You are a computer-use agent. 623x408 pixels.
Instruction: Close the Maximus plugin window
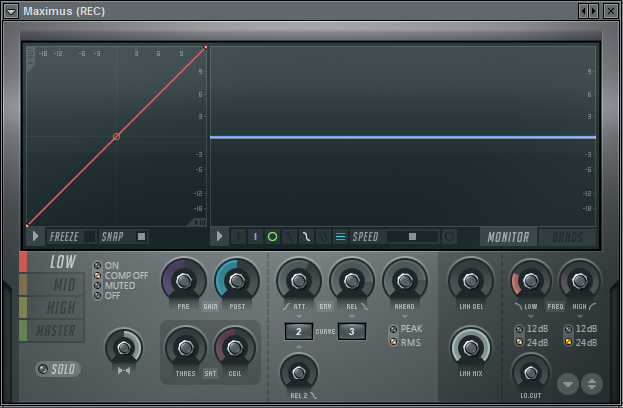[610, 11]
